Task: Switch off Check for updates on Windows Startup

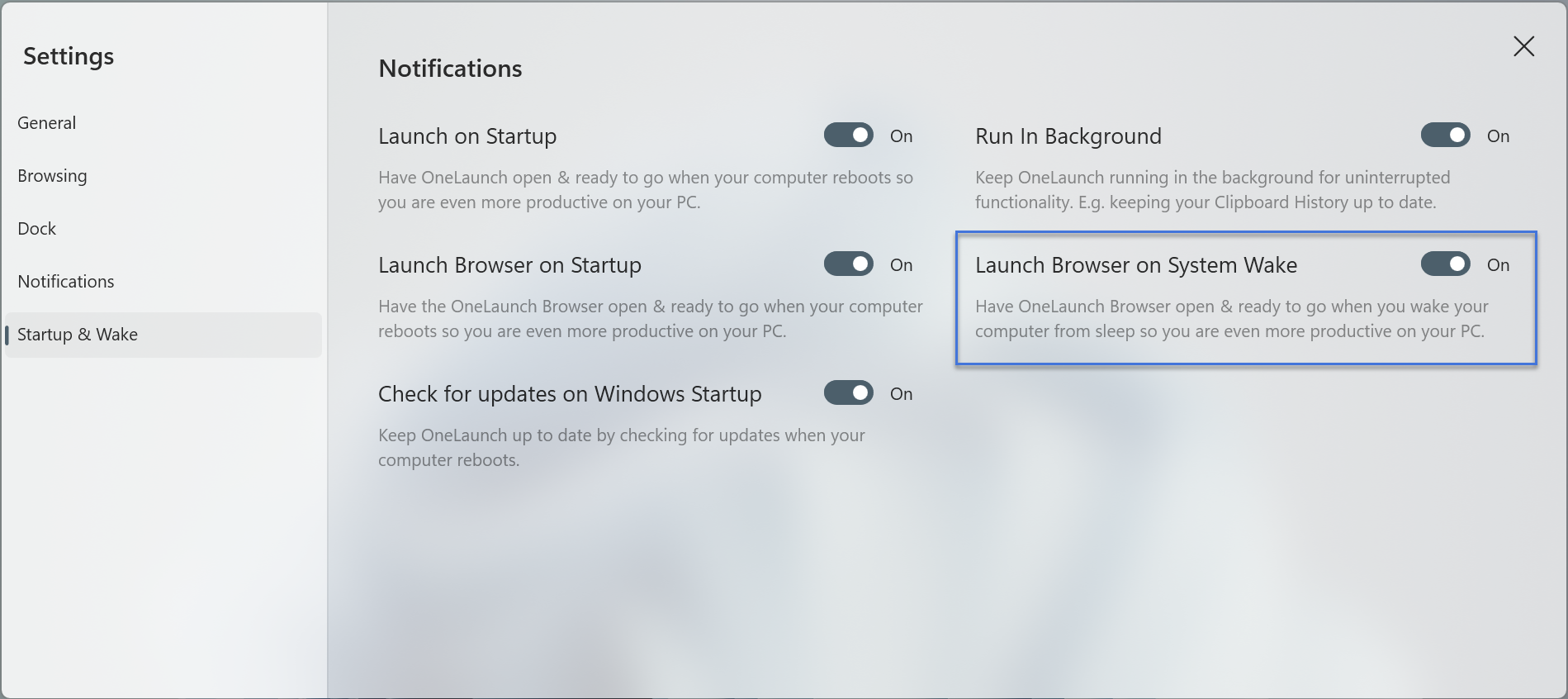Action: click(848, 392)
